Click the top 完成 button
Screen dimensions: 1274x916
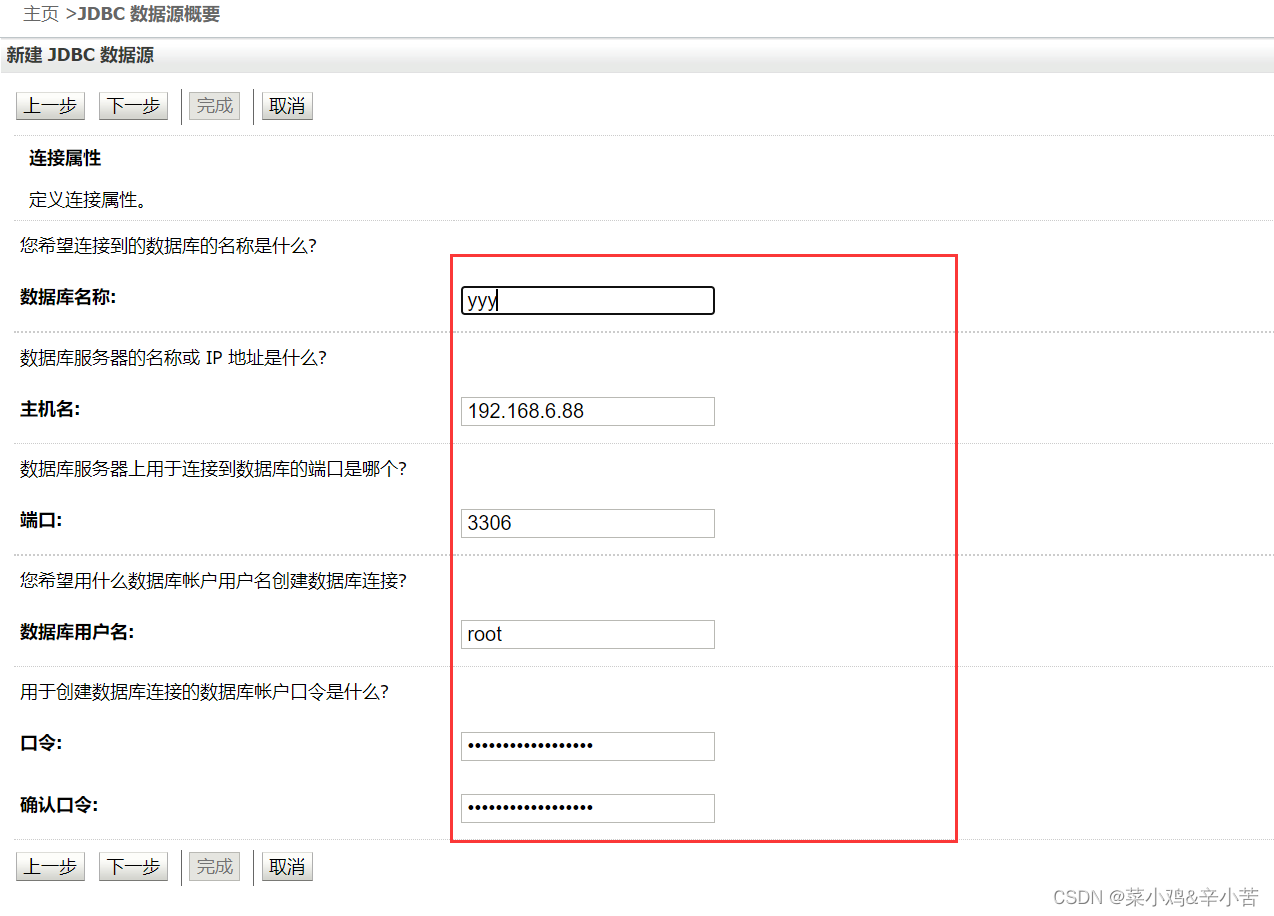click(214, 106)
